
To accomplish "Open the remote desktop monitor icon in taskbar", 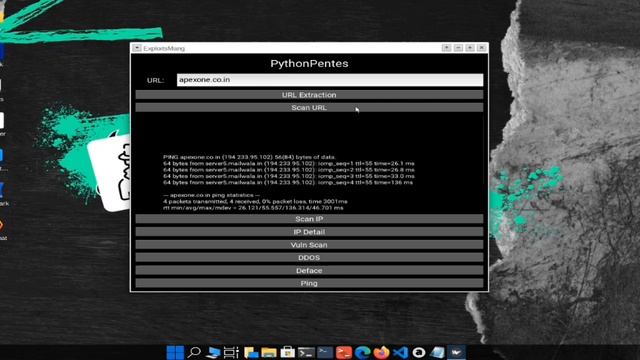I will (x=213, y=352).
